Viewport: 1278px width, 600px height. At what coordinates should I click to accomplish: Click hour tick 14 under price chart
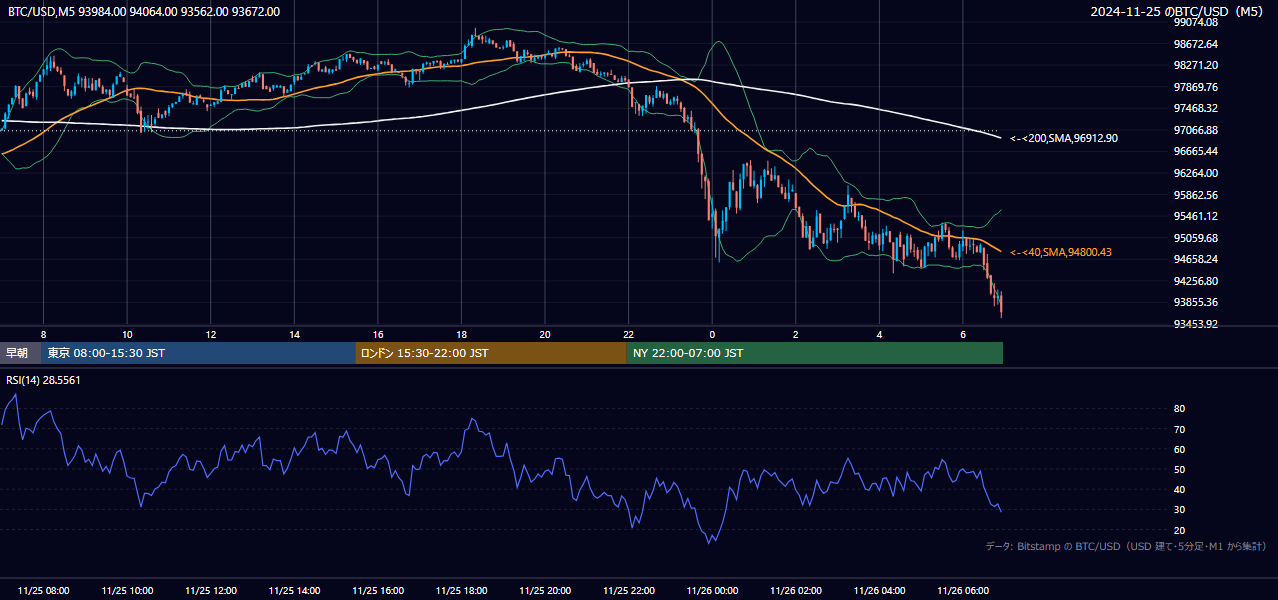click(294, 334)
